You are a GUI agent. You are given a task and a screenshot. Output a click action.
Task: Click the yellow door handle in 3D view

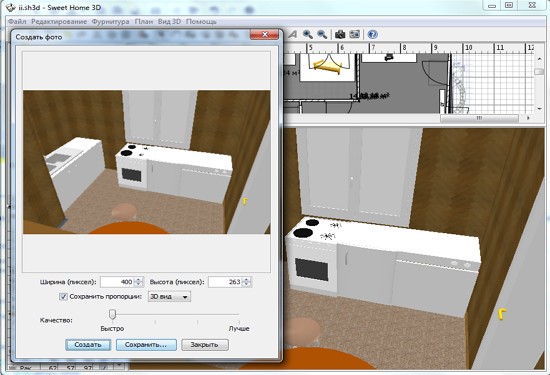(x=502, y=314)
